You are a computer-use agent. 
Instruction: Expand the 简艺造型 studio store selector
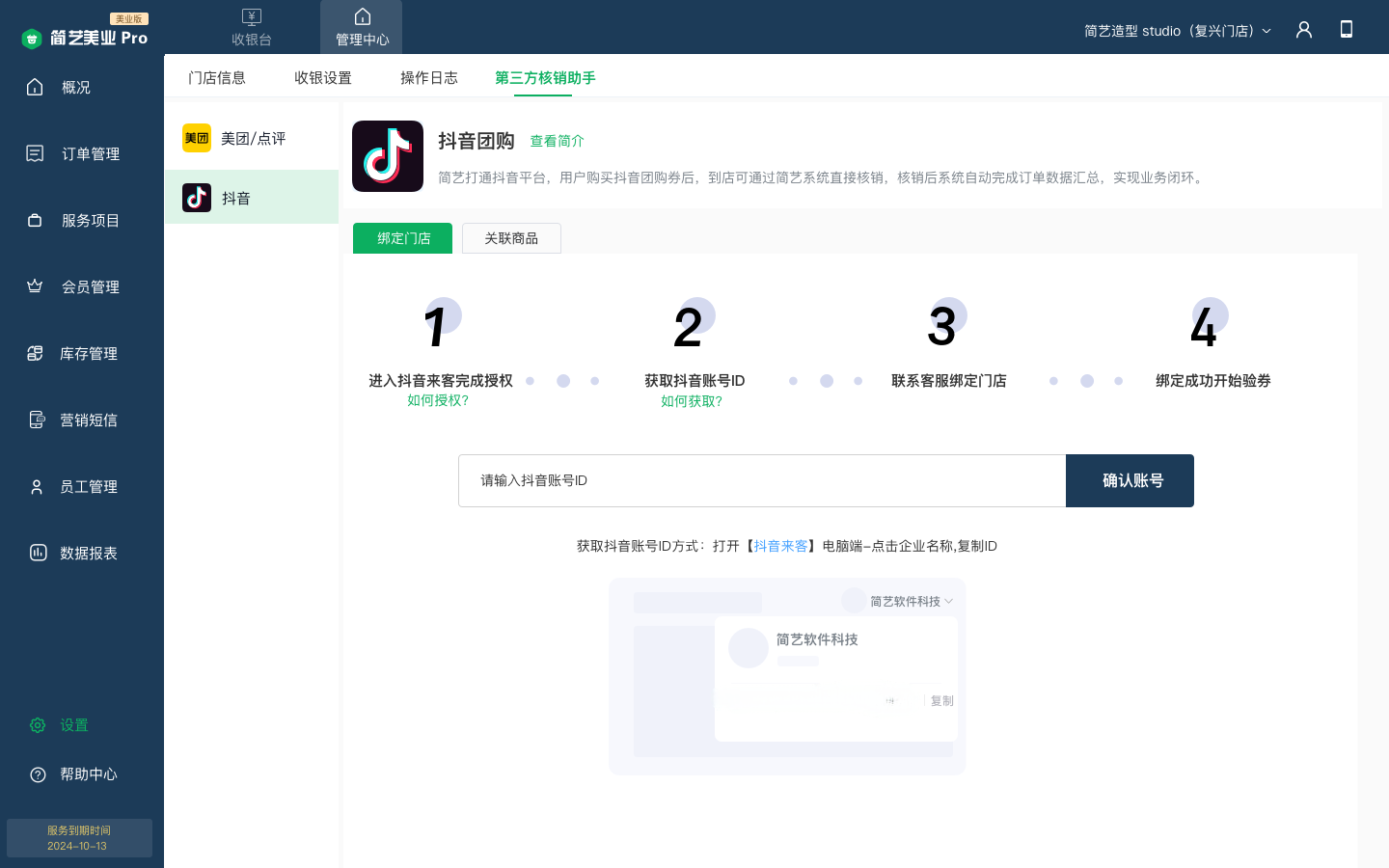click(x=1177, y=30)
